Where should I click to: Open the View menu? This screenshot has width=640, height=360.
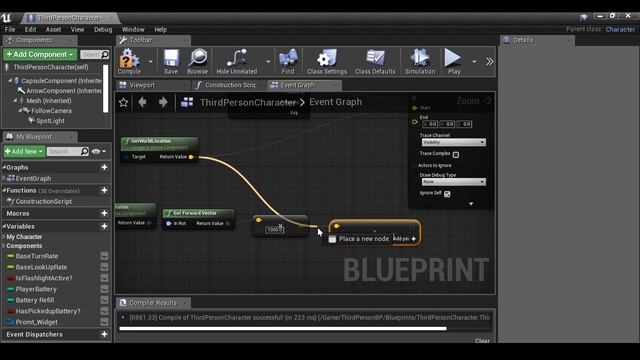point(77,29)
